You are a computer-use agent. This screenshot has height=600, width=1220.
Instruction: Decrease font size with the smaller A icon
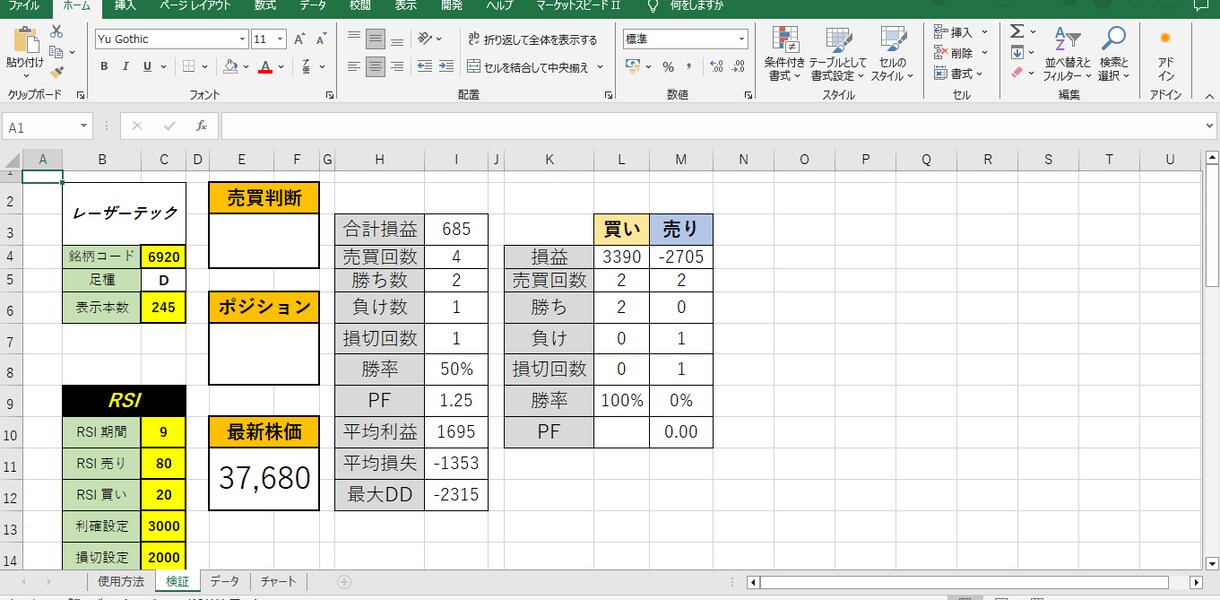[x=322, y=39]
